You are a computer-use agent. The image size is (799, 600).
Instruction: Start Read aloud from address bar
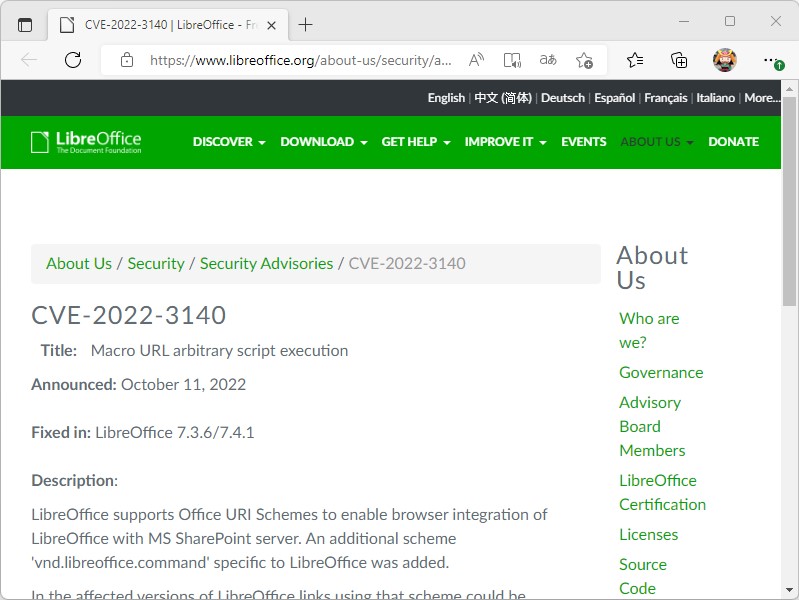point(476,60)
